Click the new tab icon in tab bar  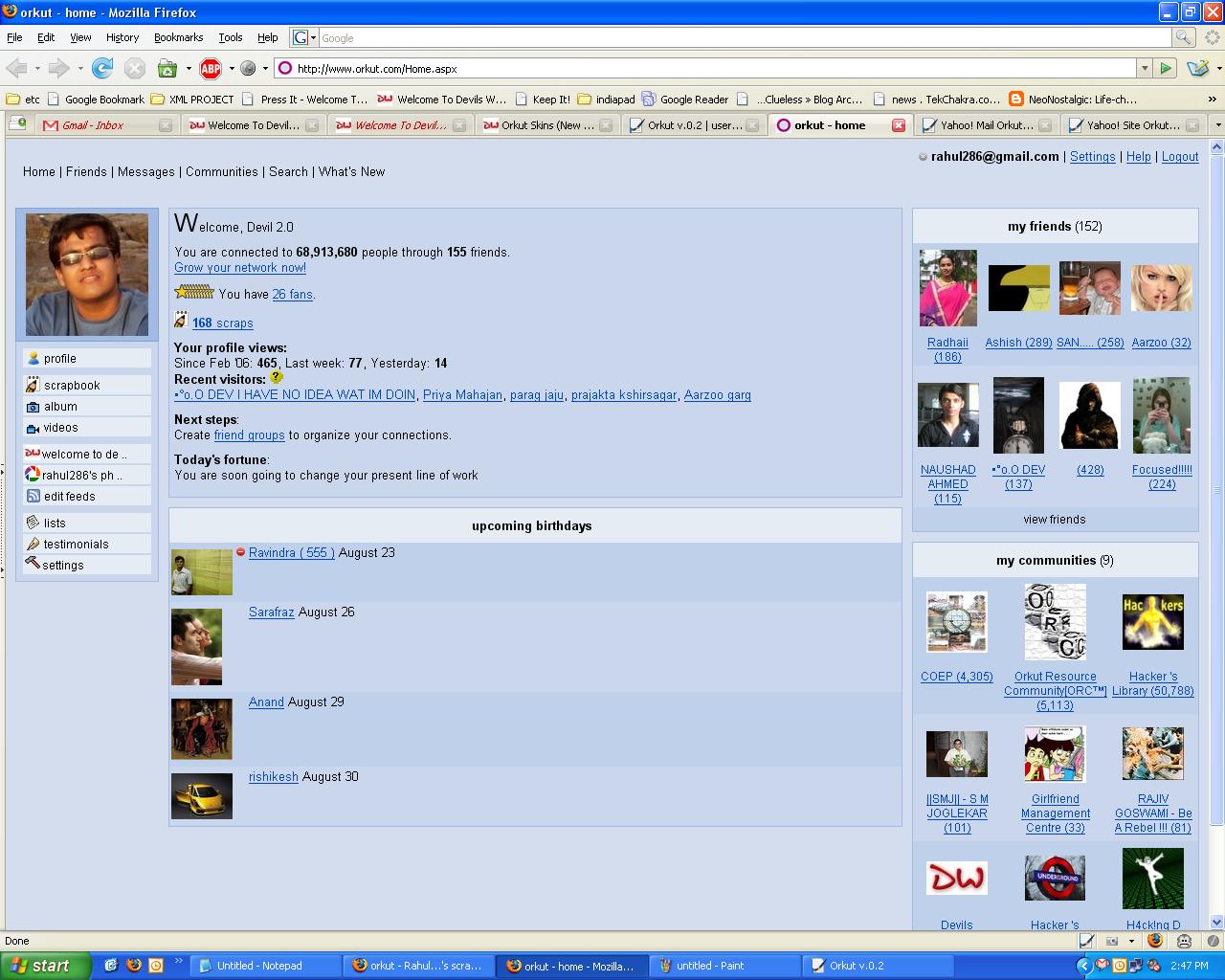tap(17, 123)
